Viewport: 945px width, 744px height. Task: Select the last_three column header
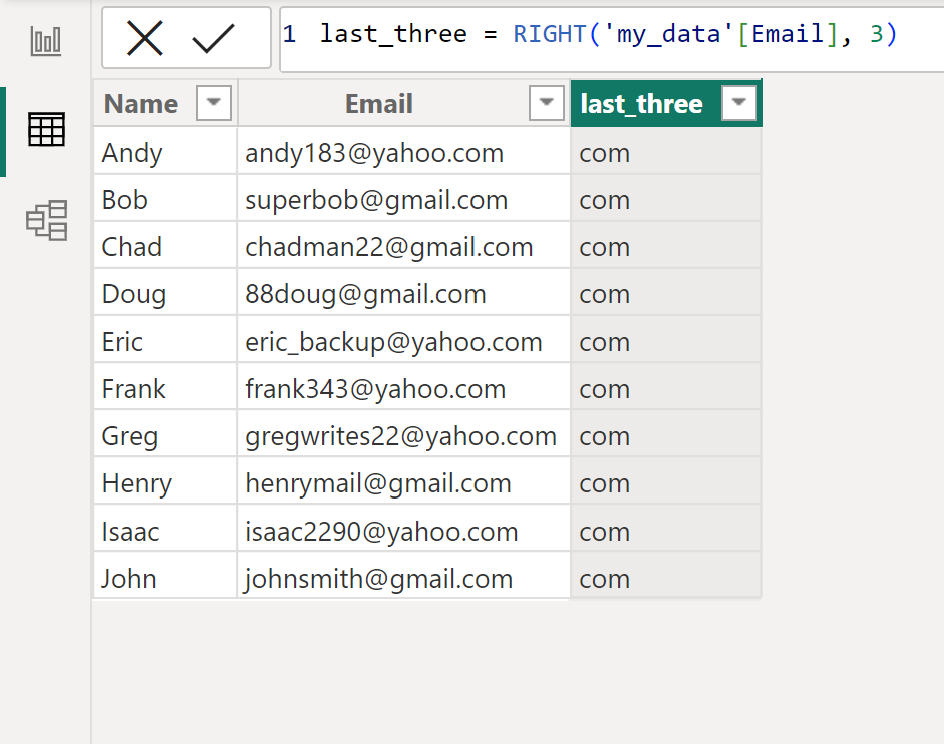tap(641, 104)
